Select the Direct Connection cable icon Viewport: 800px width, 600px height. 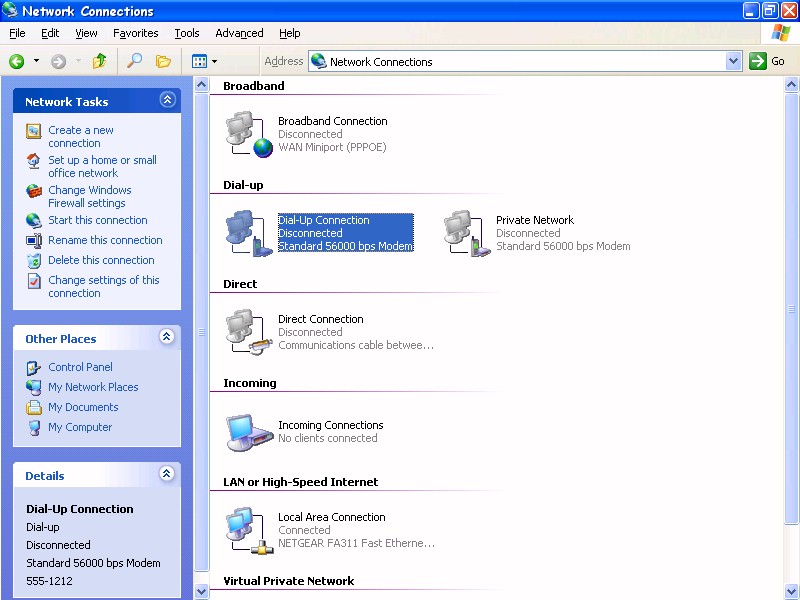click(x=249, y=332)
